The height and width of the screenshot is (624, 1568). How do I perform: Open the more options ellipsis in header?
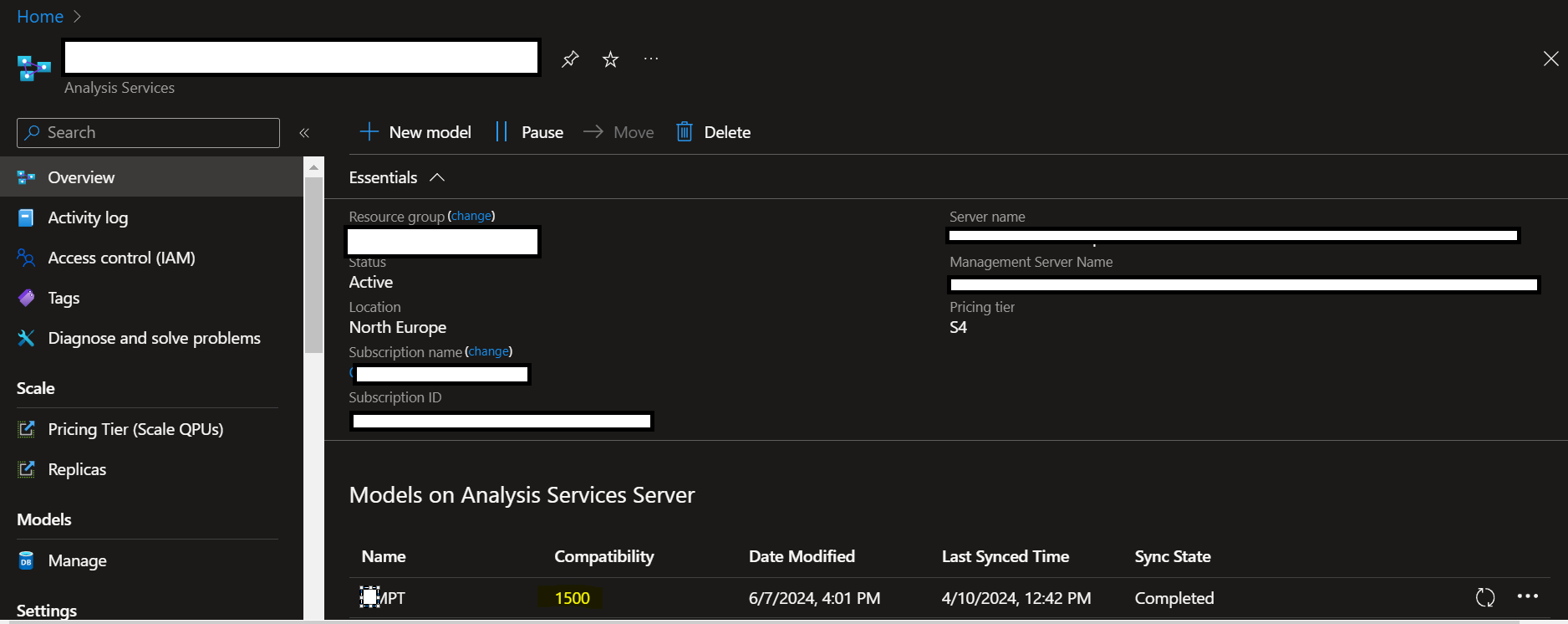point(651,59)
